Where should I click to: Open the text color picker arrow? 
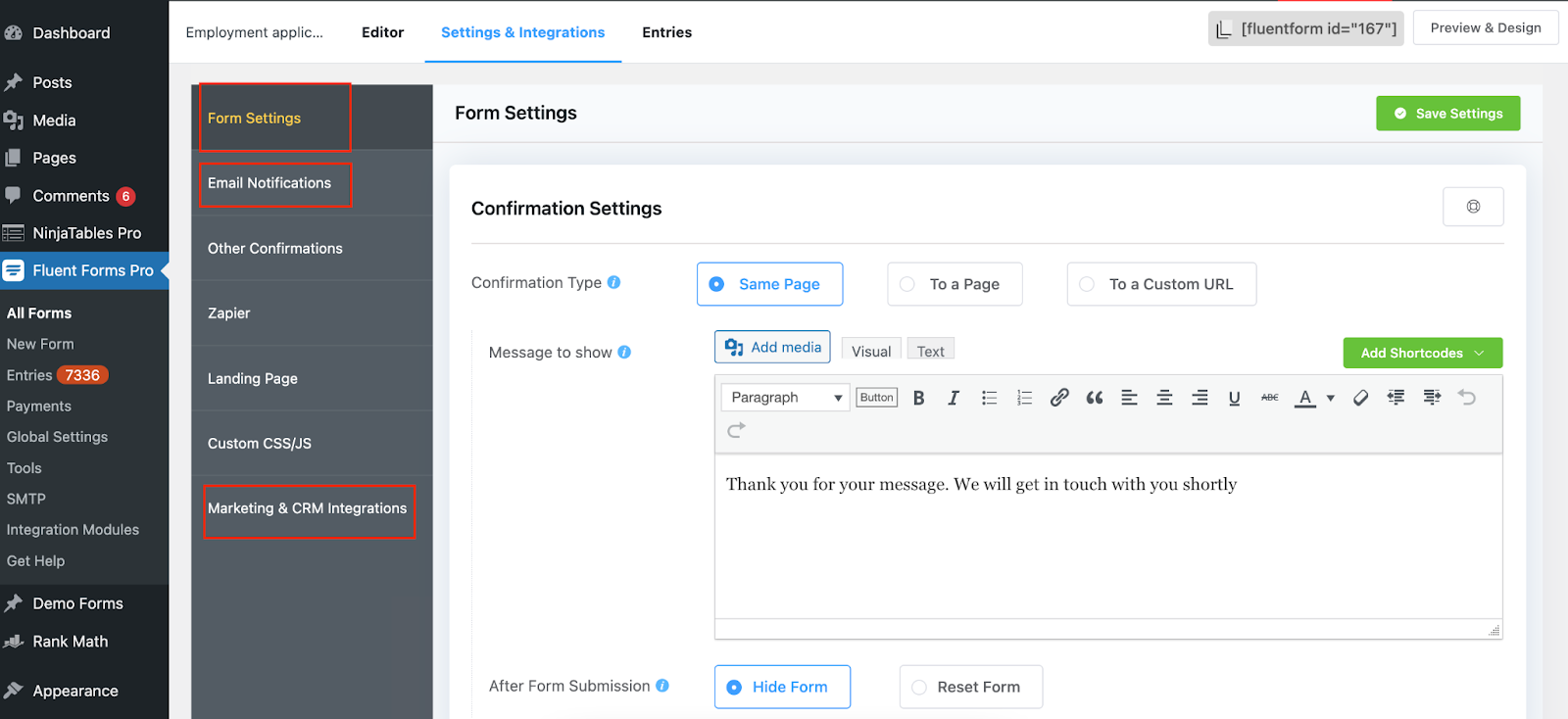pos(1330,398)
